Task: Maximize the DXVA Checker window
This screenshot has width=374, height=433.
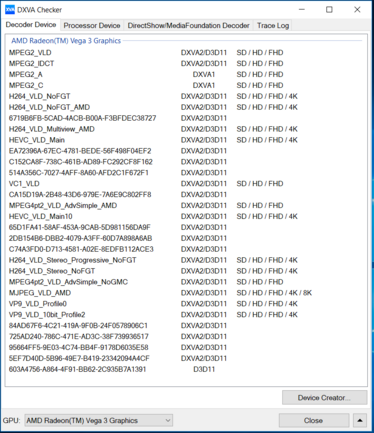Action: (329, 10)
